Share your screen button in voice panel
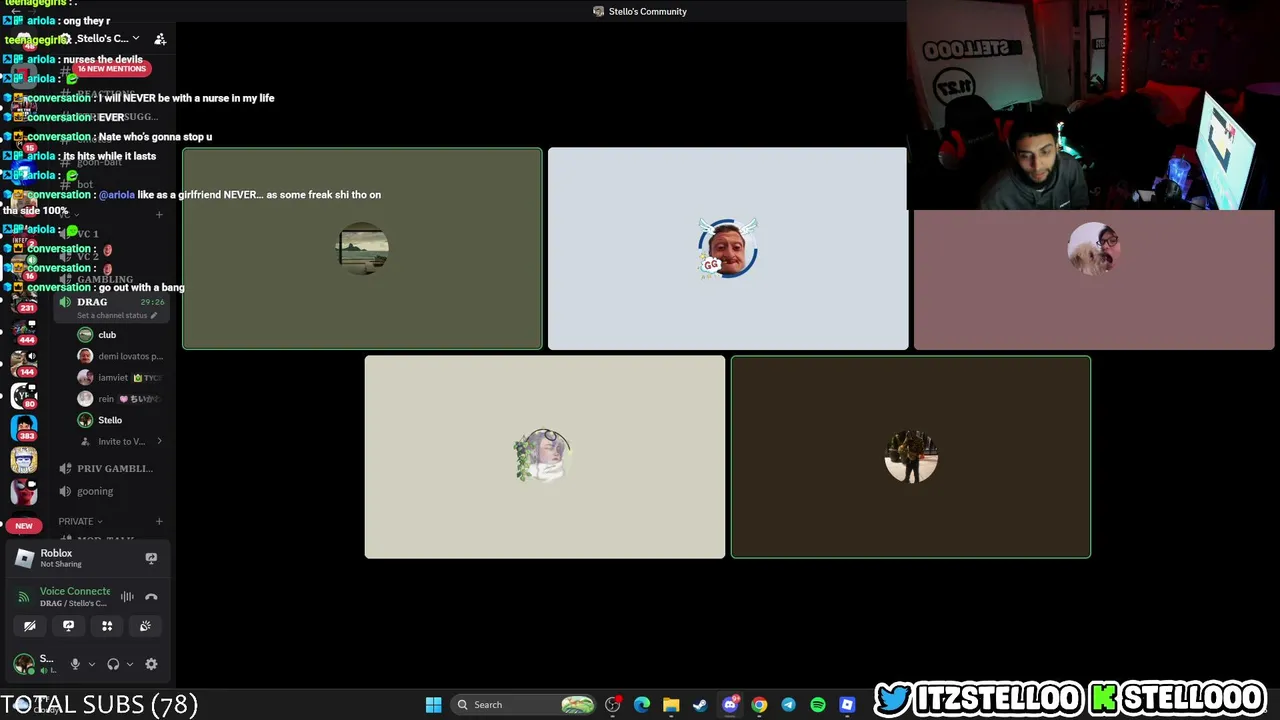The image size is (1280, 720). (68, 626)
